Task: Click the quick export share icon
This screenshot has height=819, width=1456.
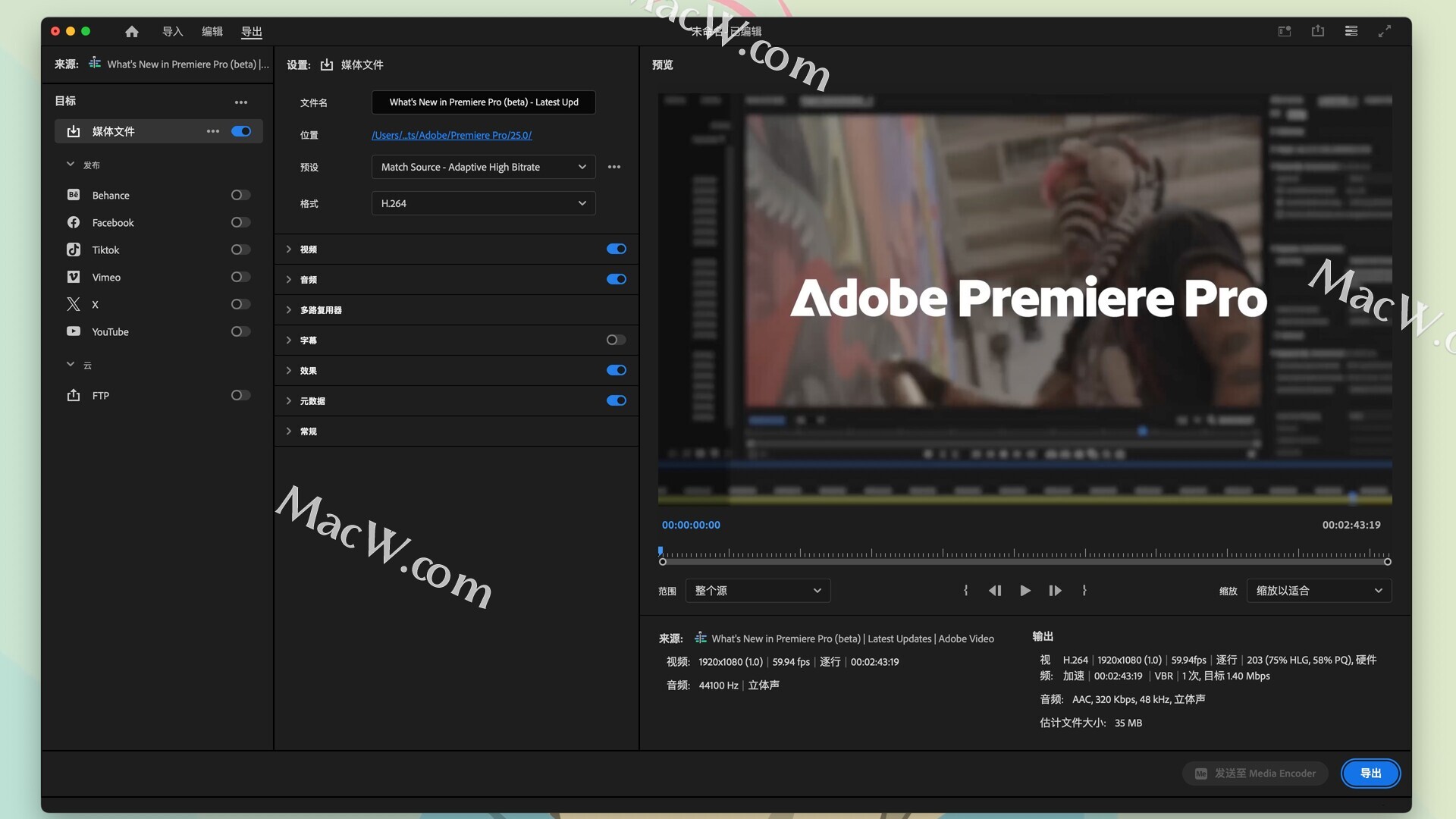Action: click(x=1318, y=31)
